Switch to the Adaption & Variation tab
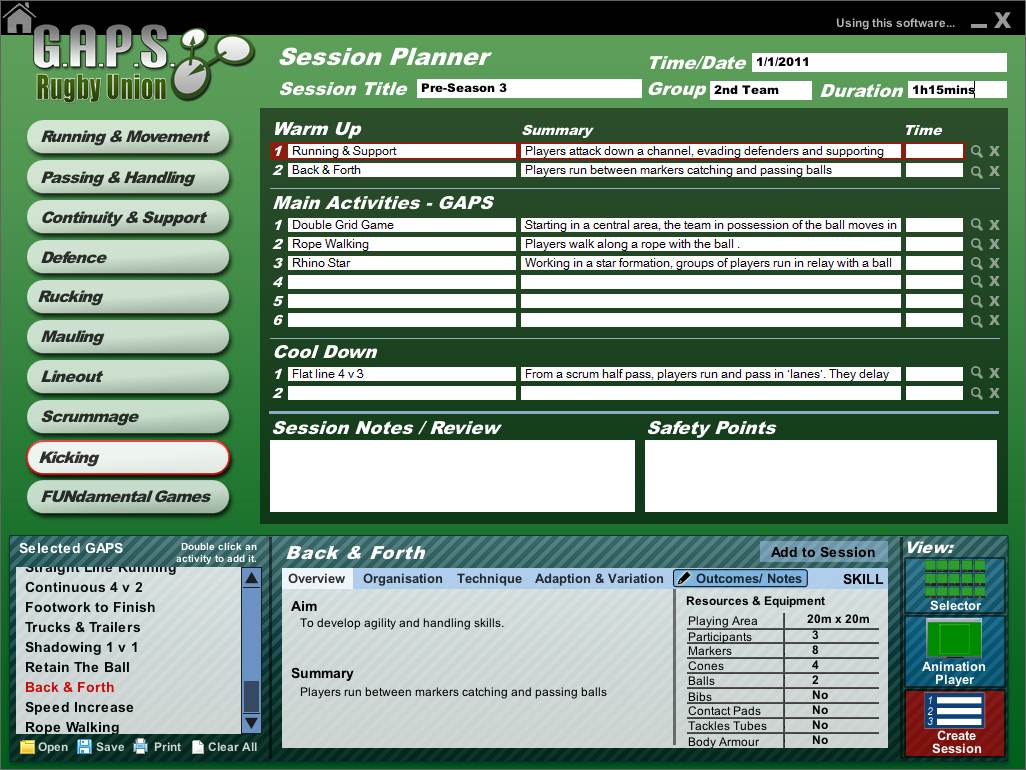The width and height of the screenshot is (1026, 770). tap(599, 579)
